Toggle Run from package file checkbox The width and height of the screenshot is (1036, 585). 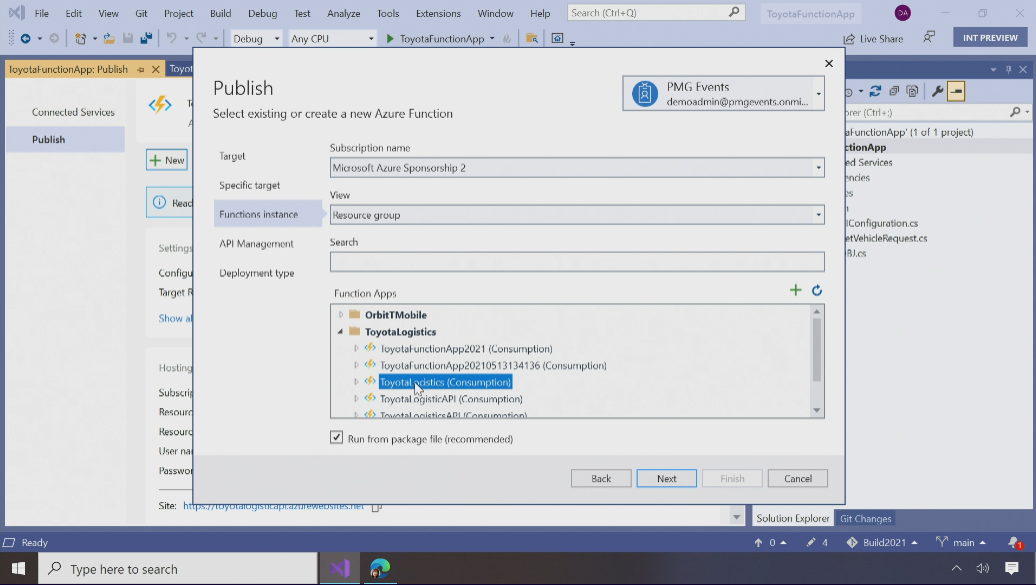(x=337, y=438)
